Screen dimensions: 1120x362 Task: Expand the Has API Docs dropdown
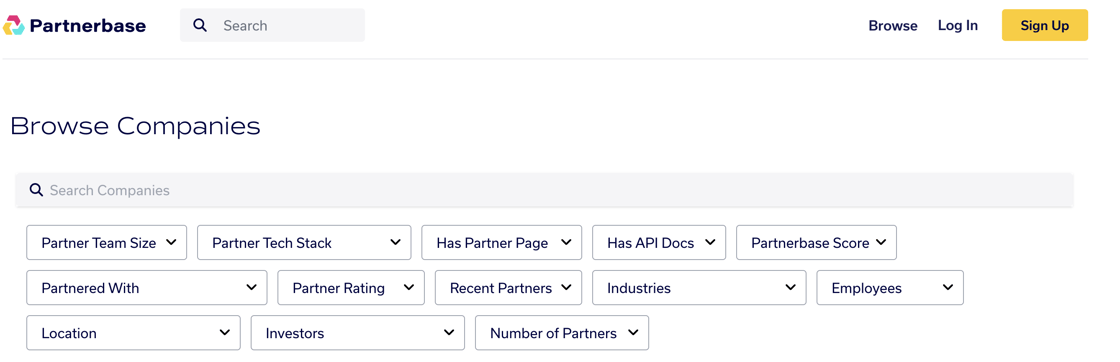[x=659, y=243]
